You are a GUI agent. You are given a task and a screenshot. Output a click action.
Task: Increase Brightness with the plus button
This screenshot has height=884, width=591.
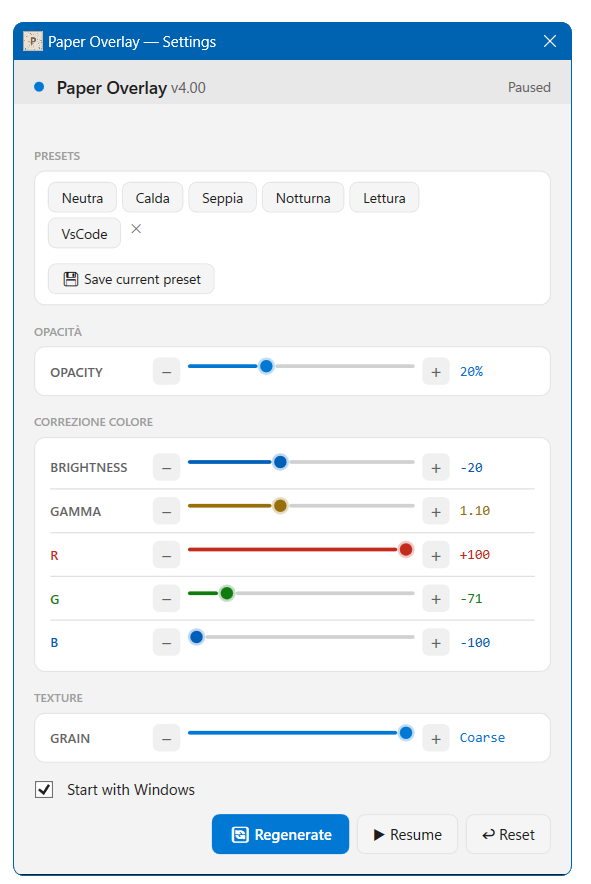pos(436,468)
